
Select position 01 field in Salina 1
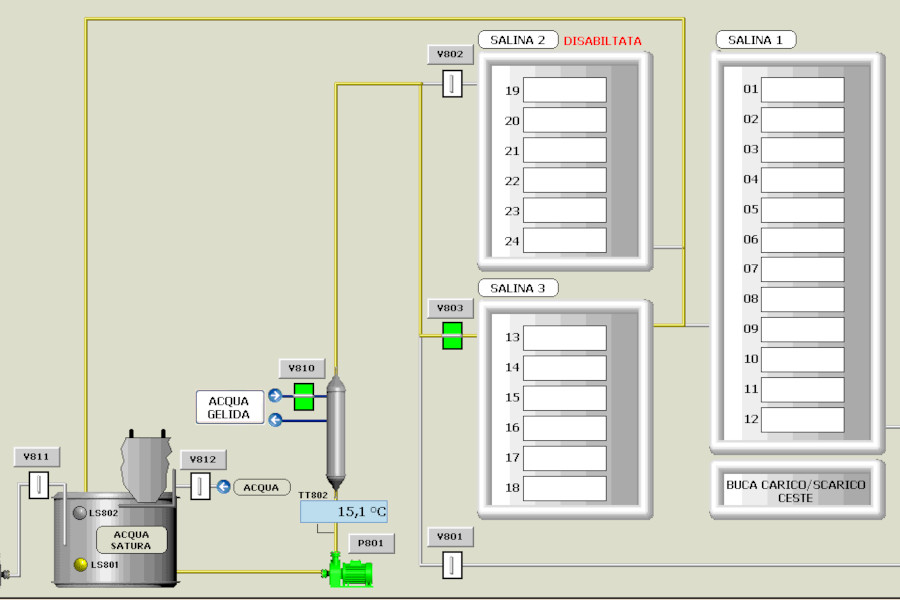pos(802,90)
